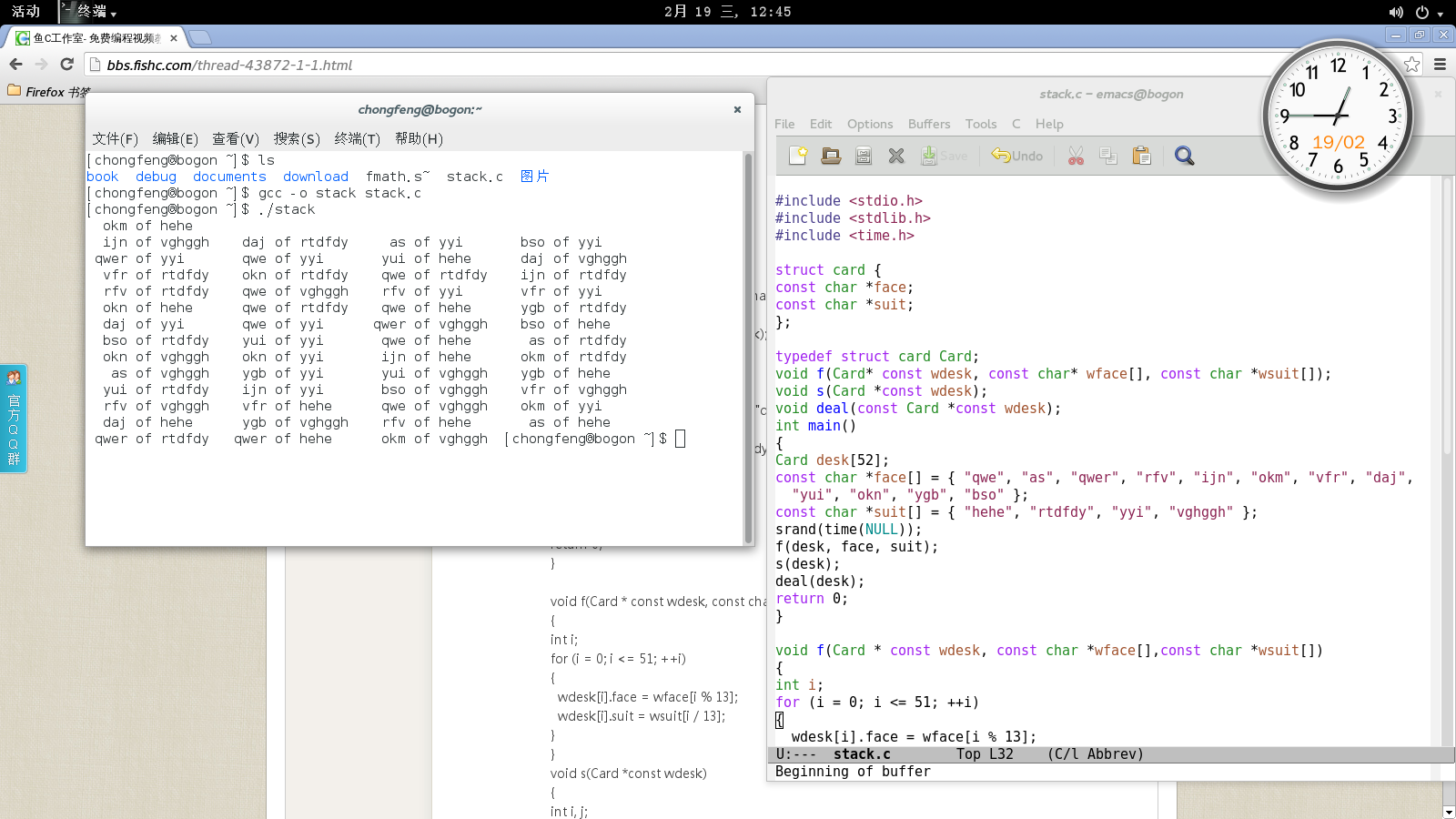Open the Emacs Edit menu

click(821, 124)
